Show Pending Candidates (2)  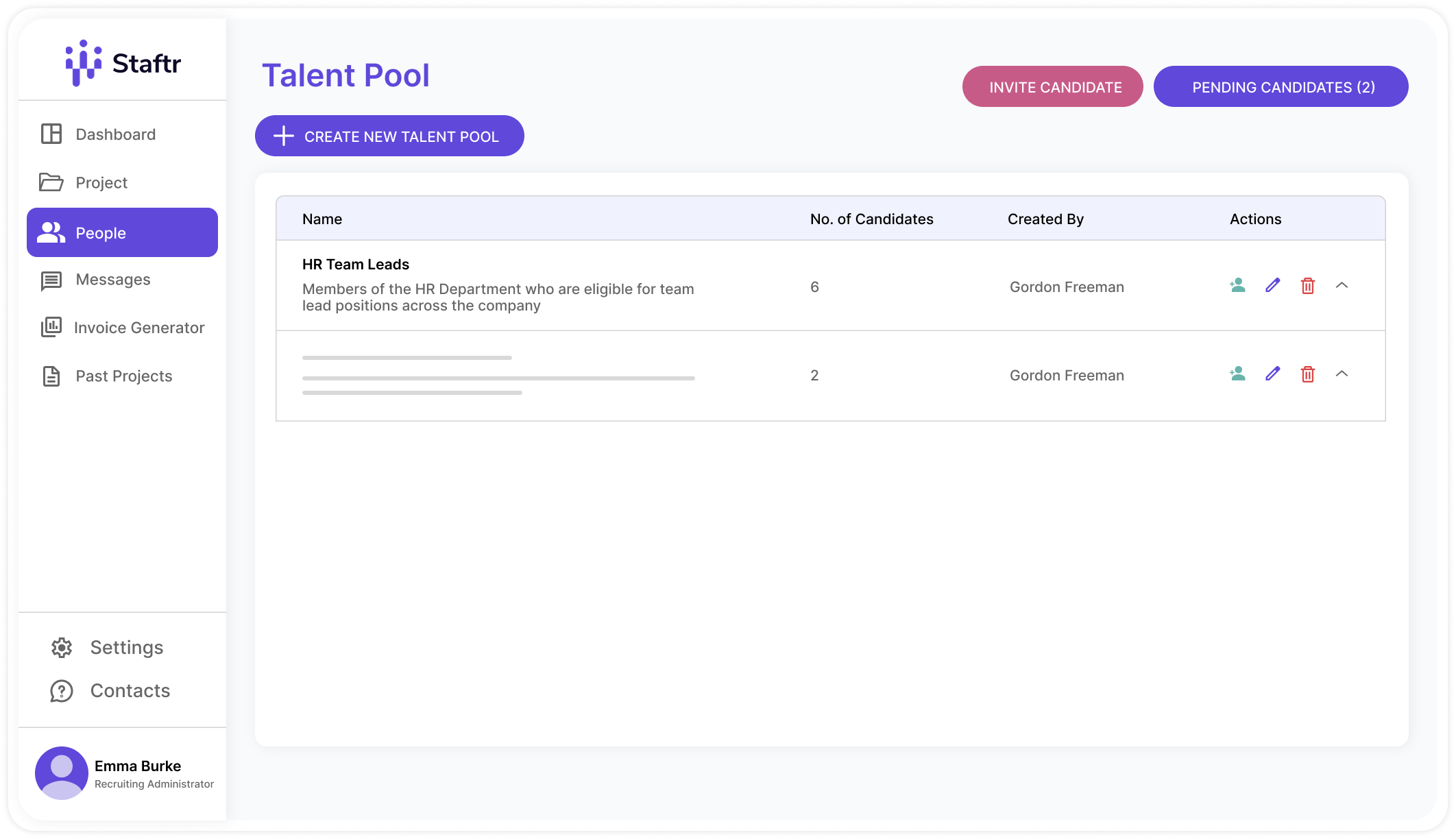pos(1281,87)
